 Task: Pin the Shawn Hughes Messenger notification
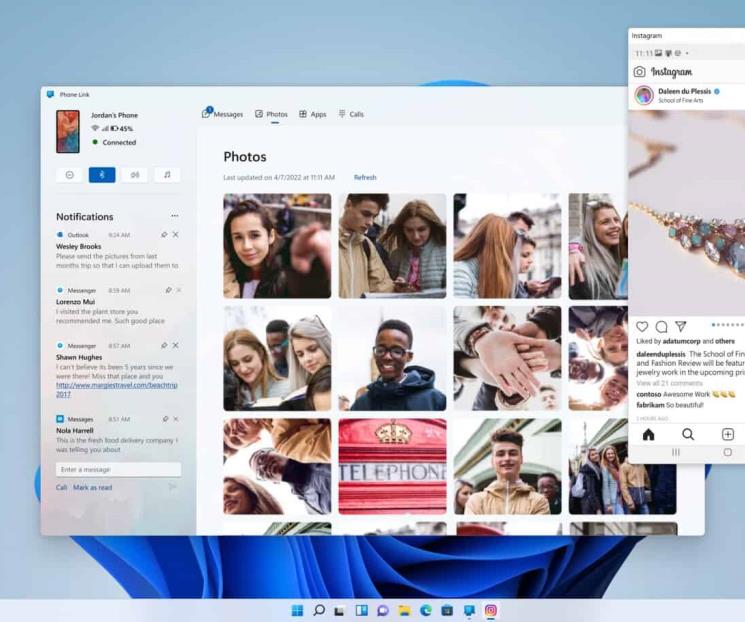165,346
